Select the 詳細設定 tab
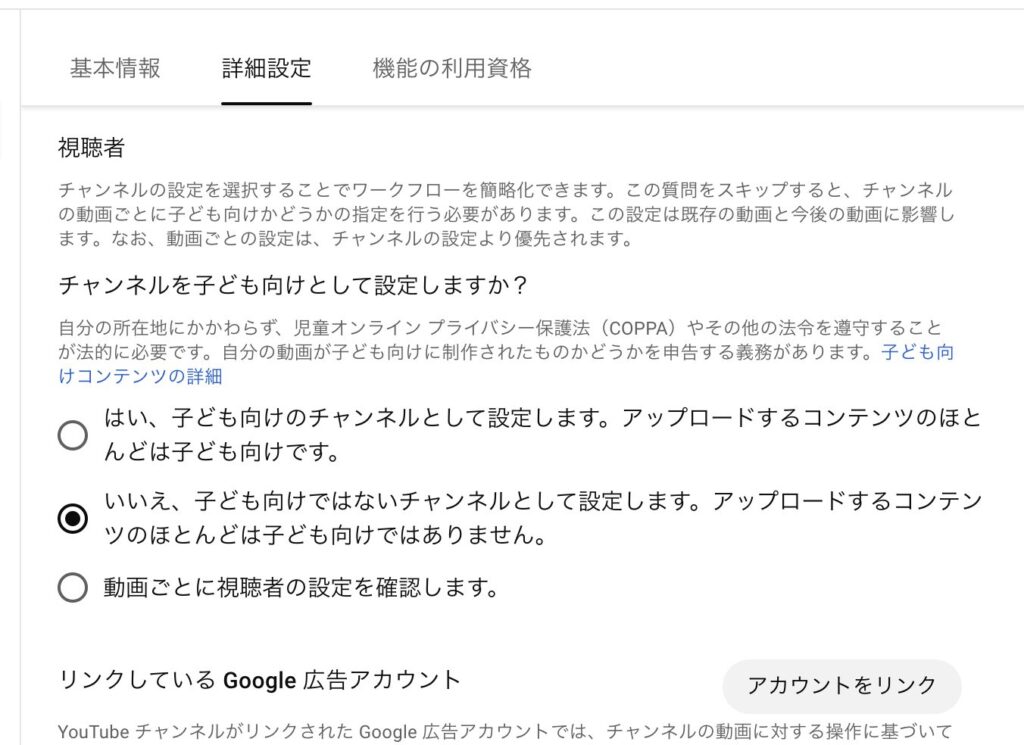This screenshot has width=1024, height=745. pyautogui.click(x=267, y=68)
